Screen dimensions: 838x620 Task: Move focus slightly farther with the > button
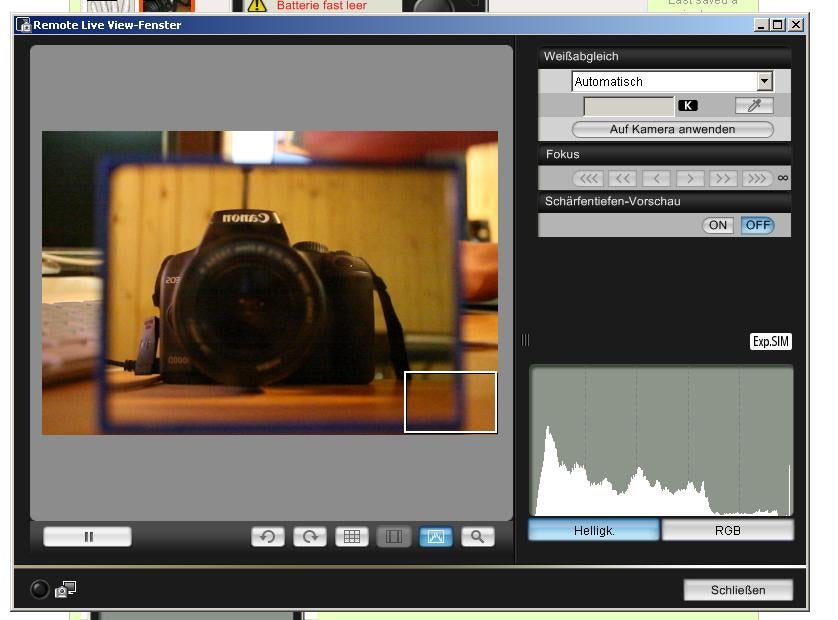690,179
